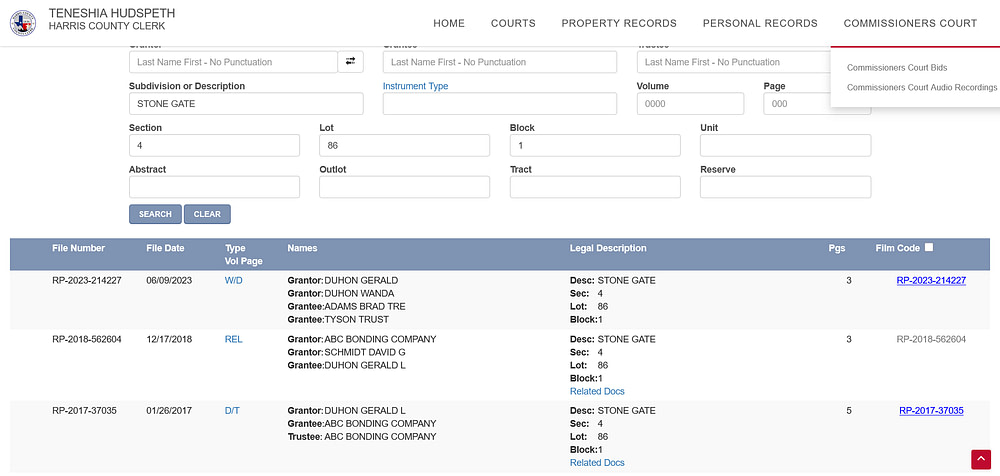Click the File Date column header

point(165,248)
